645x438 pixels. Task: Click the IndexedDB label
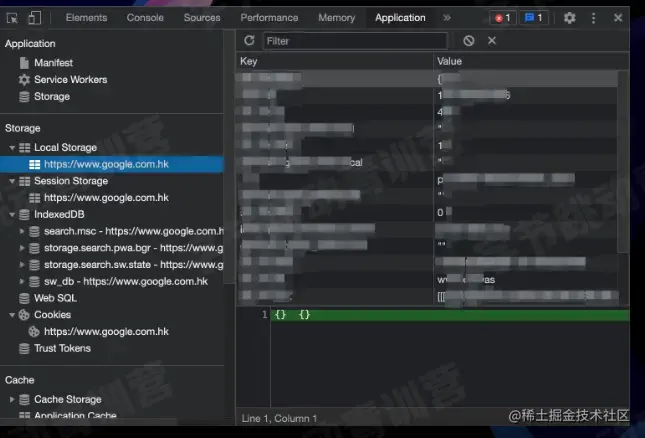[x=59, y=214]
